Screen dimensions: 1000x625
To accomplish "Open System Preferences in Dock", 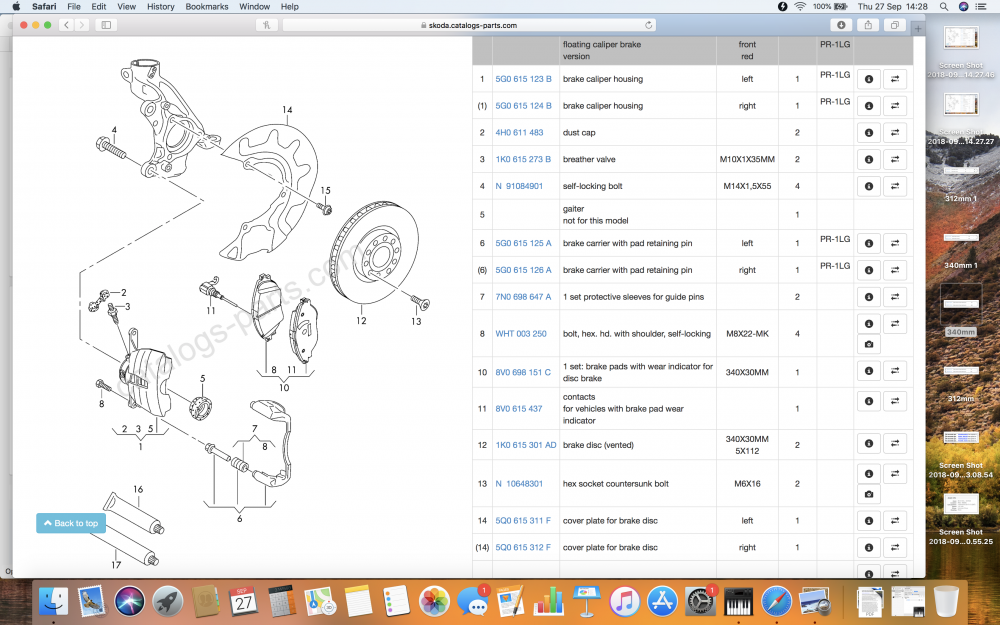I will (x=700, y=601).
